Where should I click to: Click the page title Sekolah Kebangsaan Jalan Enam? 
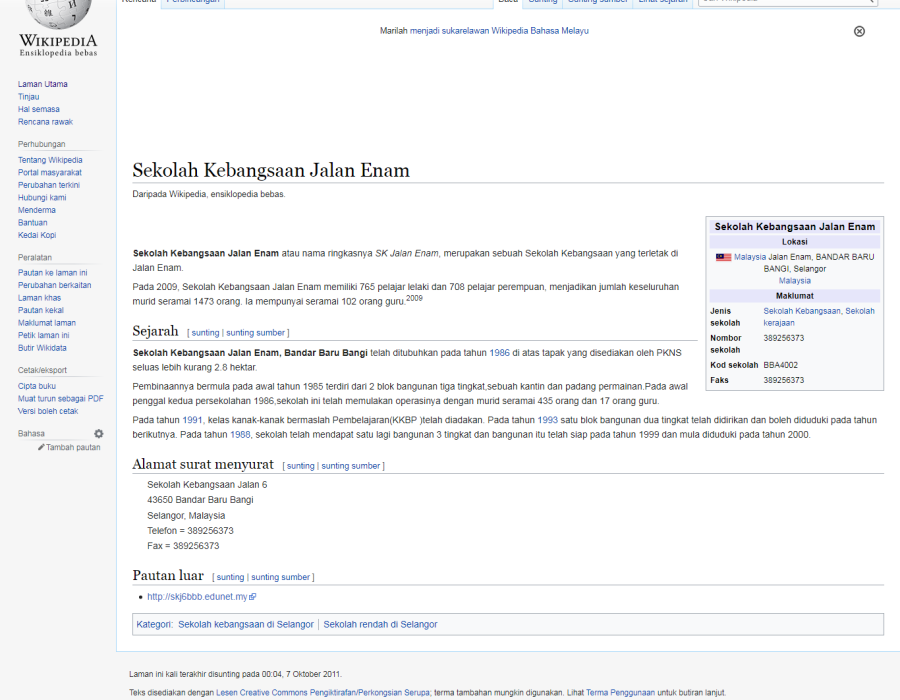(x=271, y=170)
